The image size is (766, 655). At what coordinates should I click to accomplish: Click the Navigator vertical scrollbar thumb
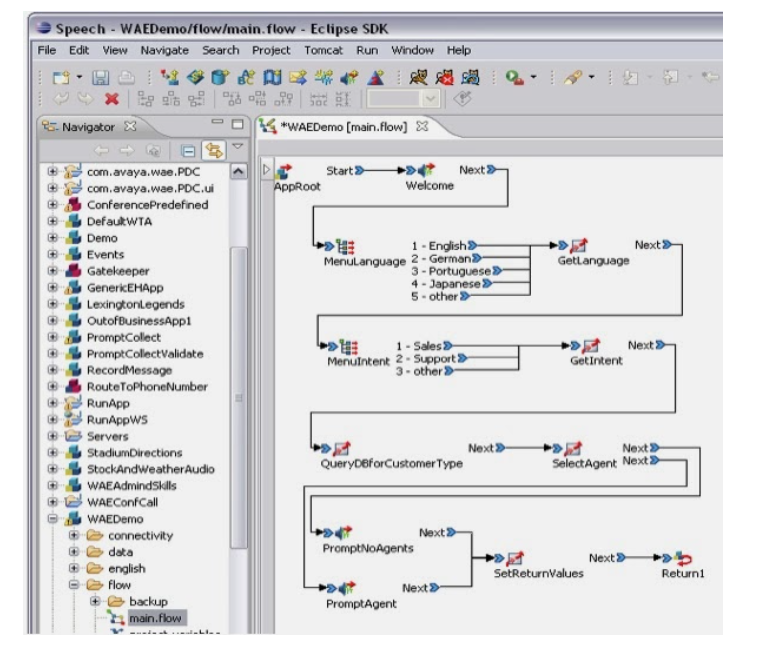pos(239,400)
